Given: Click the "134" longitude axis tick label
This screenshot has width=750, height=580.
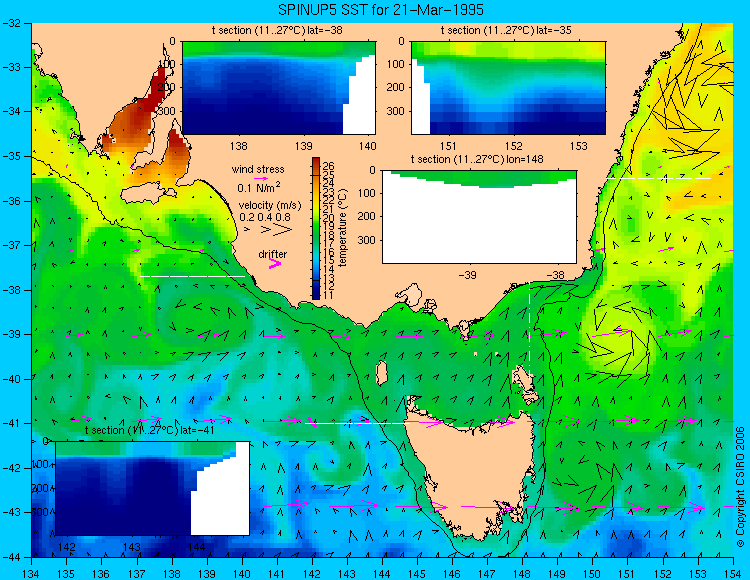Looking at the screenshot, I should [31, 574].
